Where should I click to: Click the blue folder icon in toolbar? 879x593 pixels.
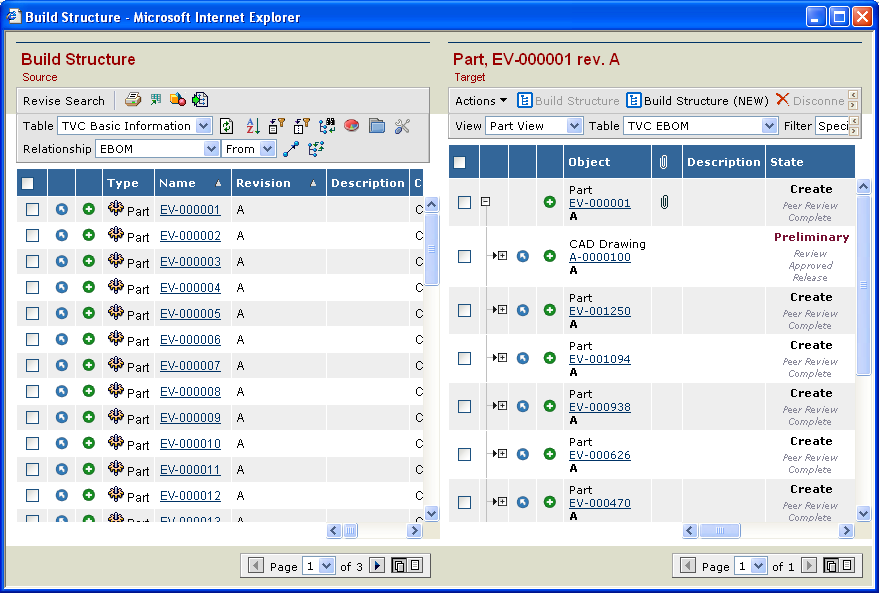tap(377, 126)
